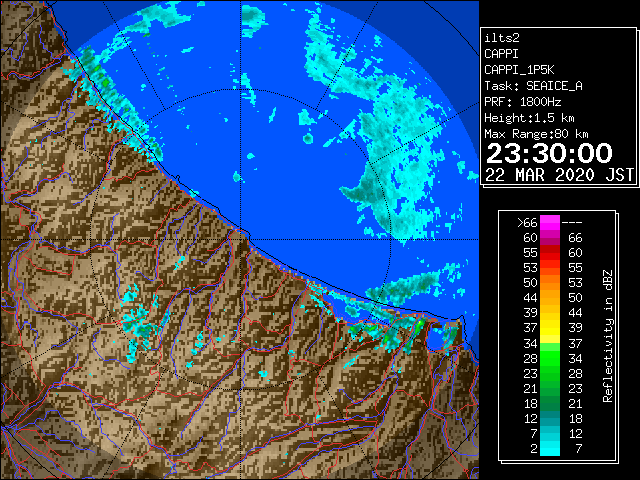The height and width of the screenshot is (480, 640).
Task: Click the legend value 60 on left
Action: pyautogui.click(x=530, y=238)
